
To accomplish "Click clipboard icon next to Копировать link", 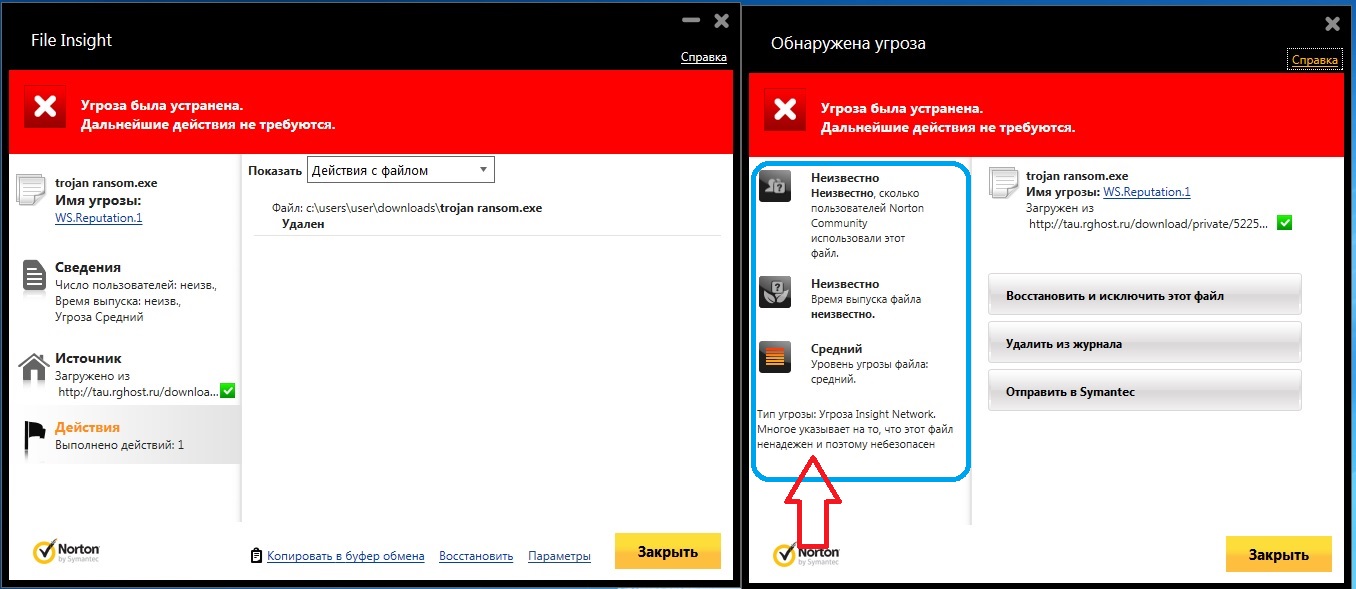I will click(256, 556).
